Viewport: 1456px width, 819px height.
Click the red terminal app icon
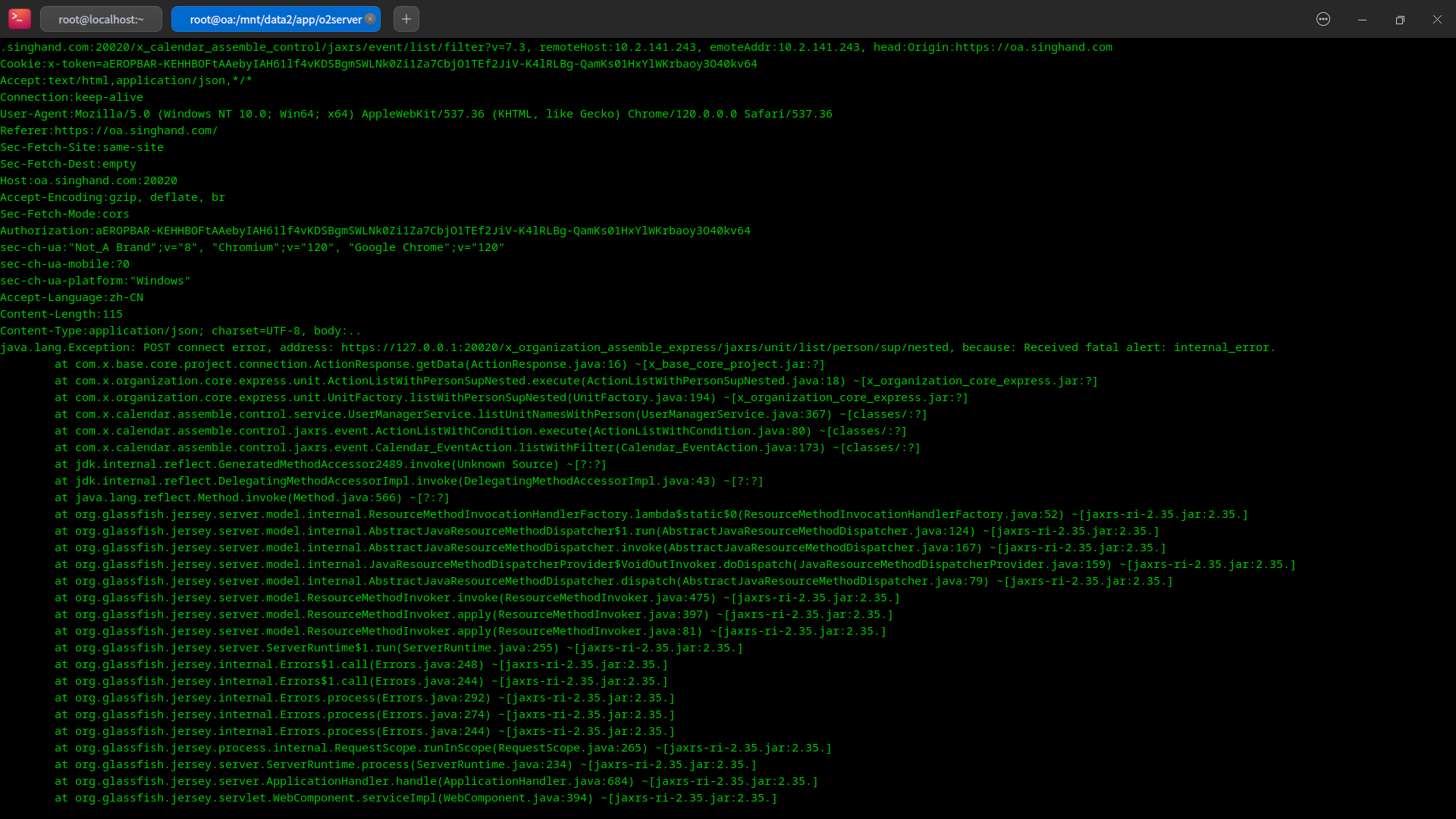point(20,19)
